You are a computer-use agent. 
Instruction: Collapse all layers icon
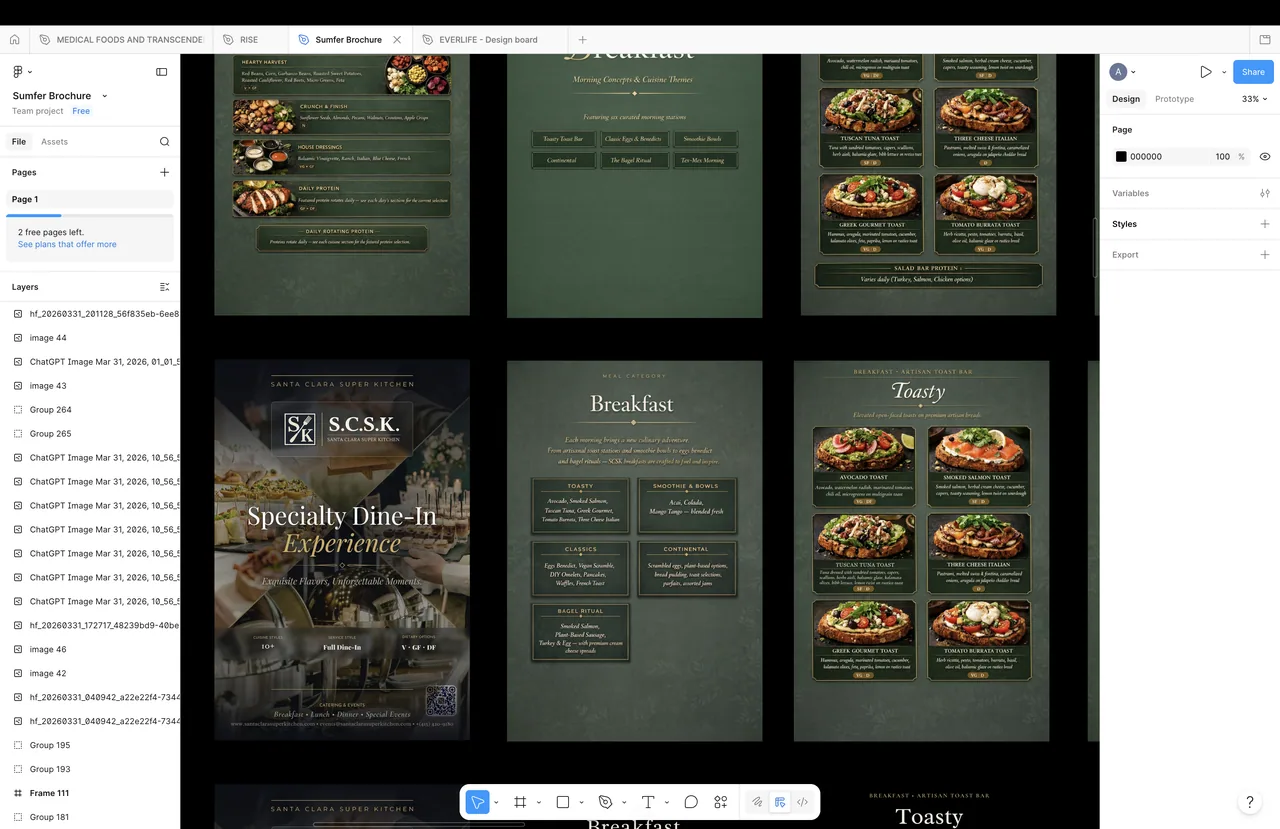pos(165,287)
